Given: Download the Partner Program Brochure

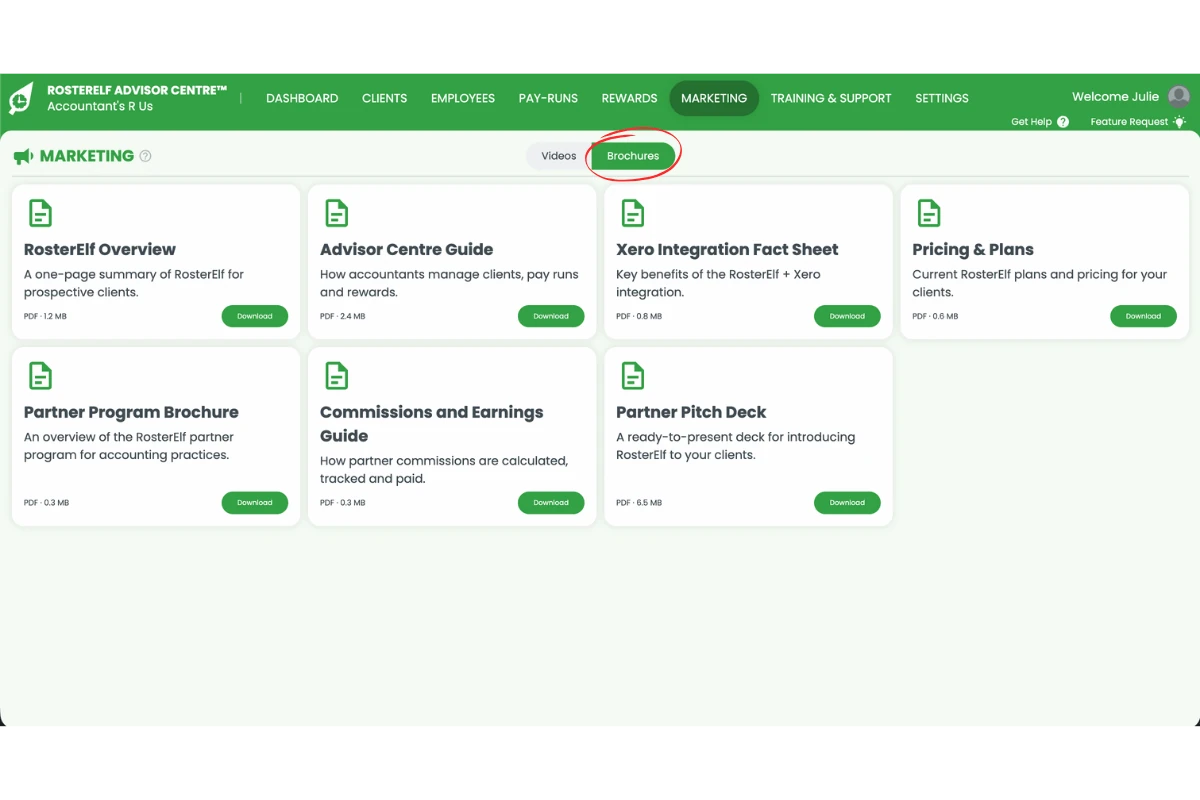Looking at the screenshot, I should click(x=255, y=503).
